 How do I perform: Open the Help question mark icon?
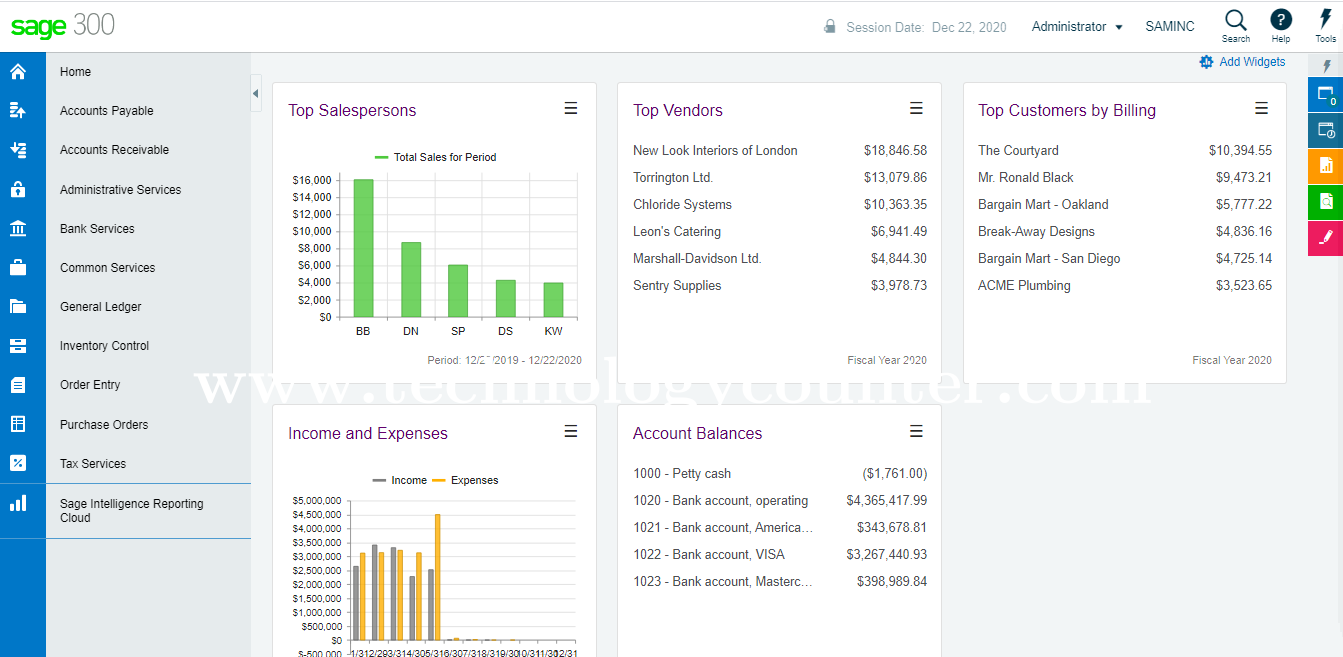(1281, 20)
